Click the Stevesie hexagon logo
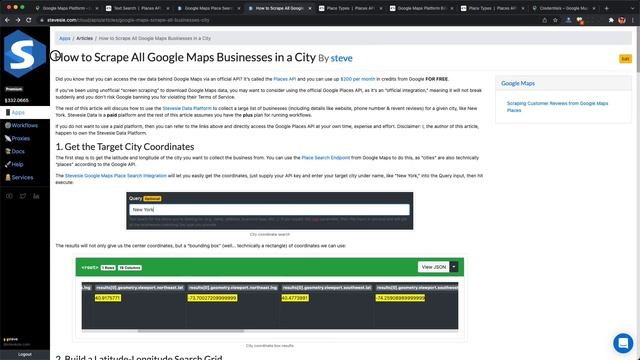The height and width of the screenshot is (360, 640). coord(24,53)
